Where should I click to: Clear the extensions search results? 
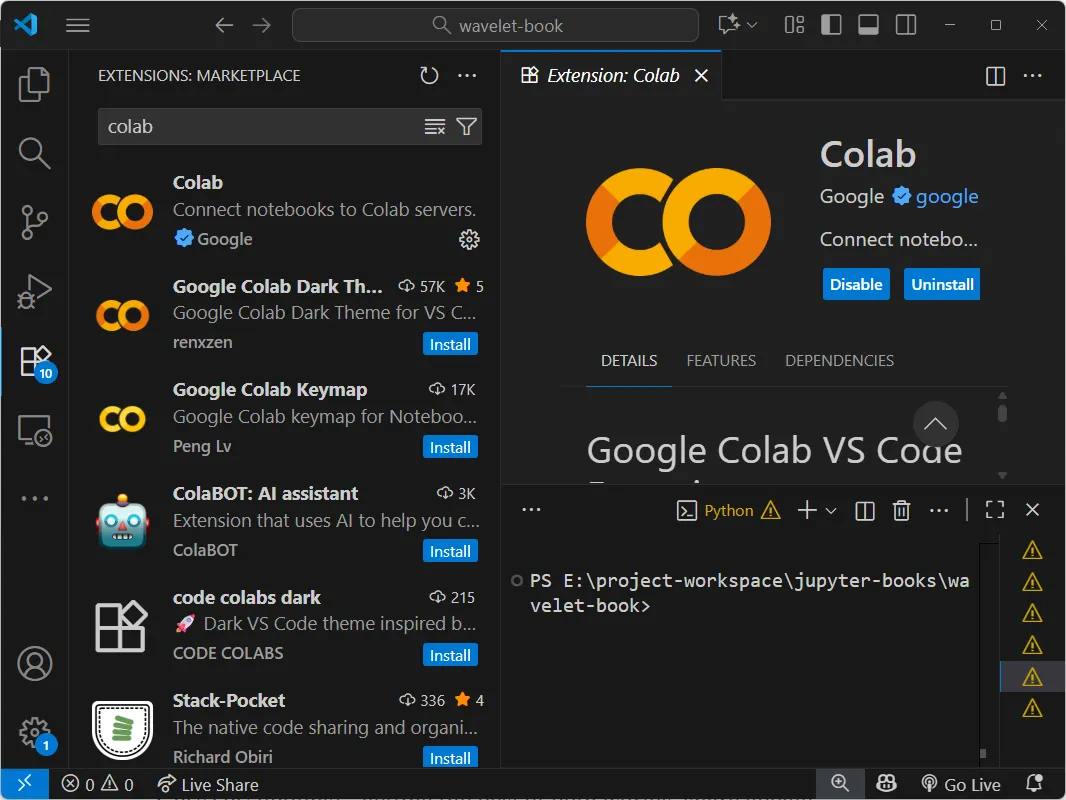(x=434, y=126)
